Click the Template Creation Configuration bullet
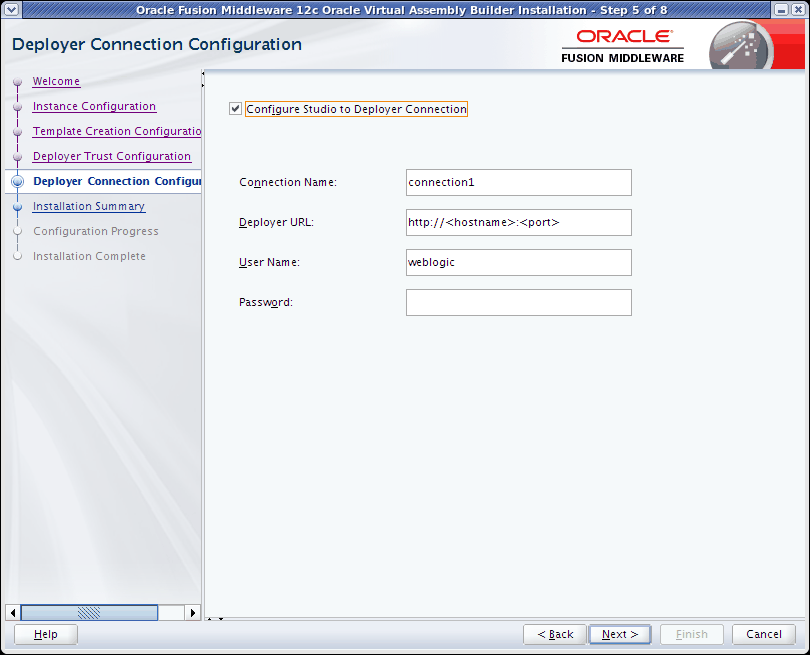810x655 pixels. [x=18, y=132]
